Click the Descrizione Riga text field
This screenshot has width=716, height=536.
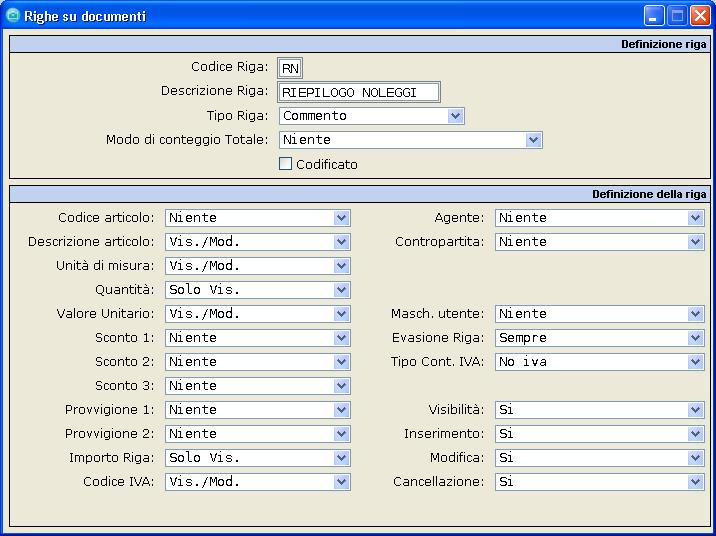coord(359,92)
